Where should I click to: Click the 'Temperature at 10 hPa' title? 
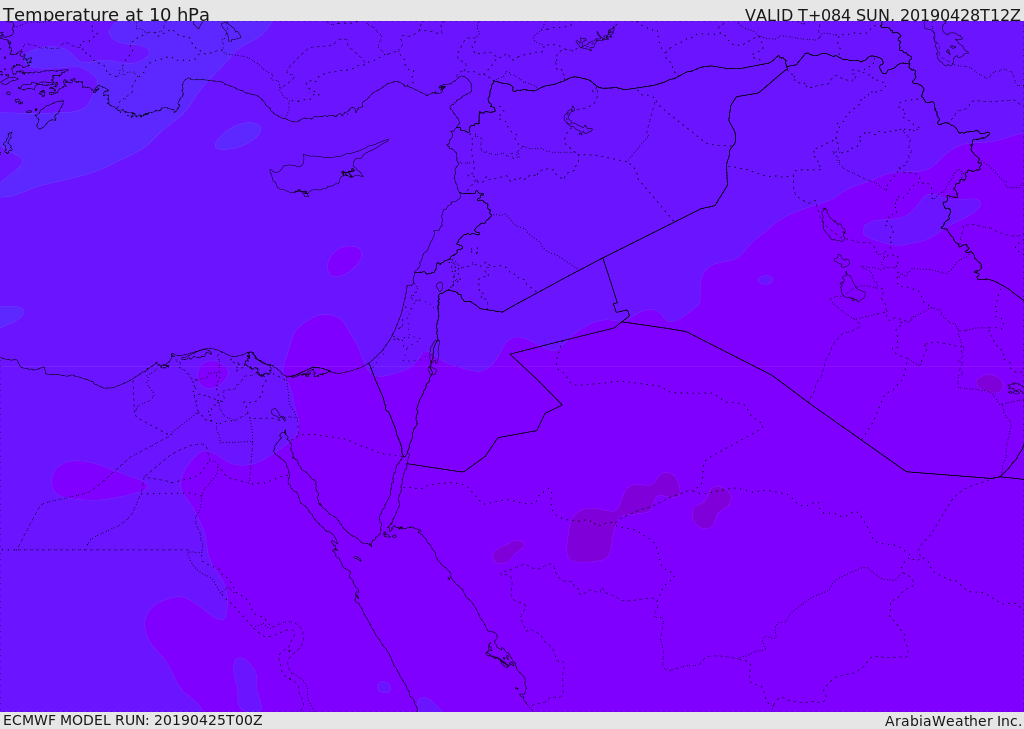pyautogui.click(x=106, y=14)
